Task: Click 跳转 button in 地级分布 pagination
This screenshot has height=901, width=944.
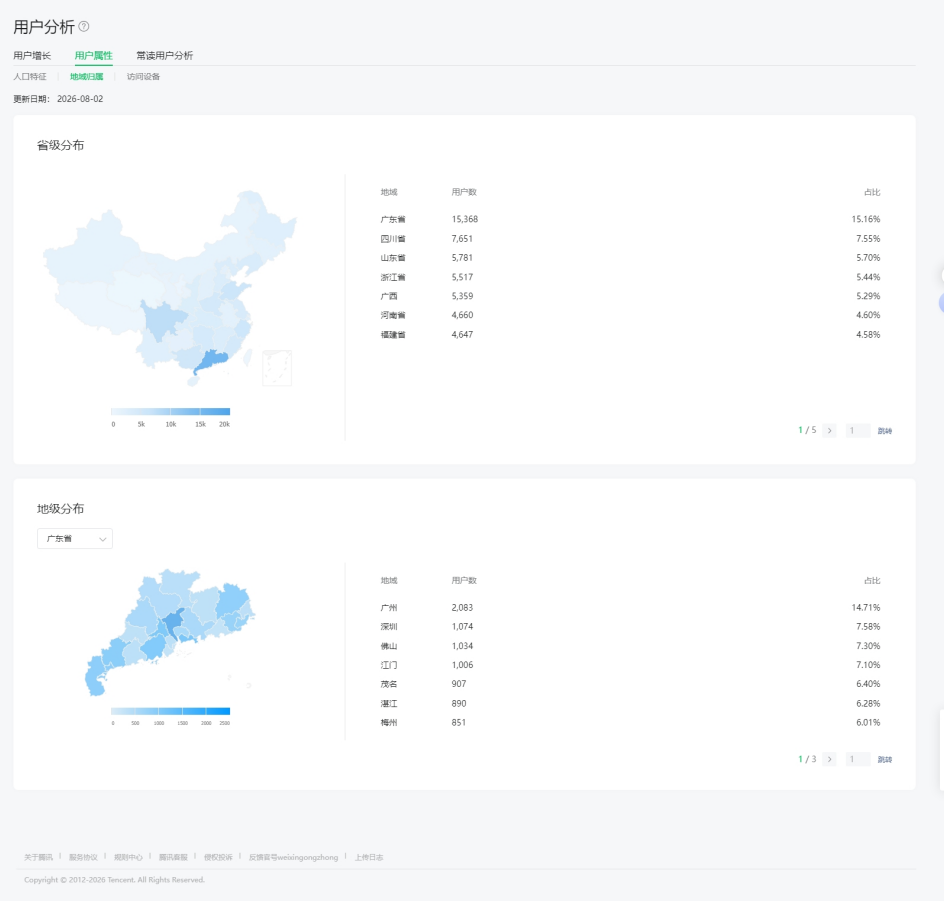Action: (x=884, y=760)
